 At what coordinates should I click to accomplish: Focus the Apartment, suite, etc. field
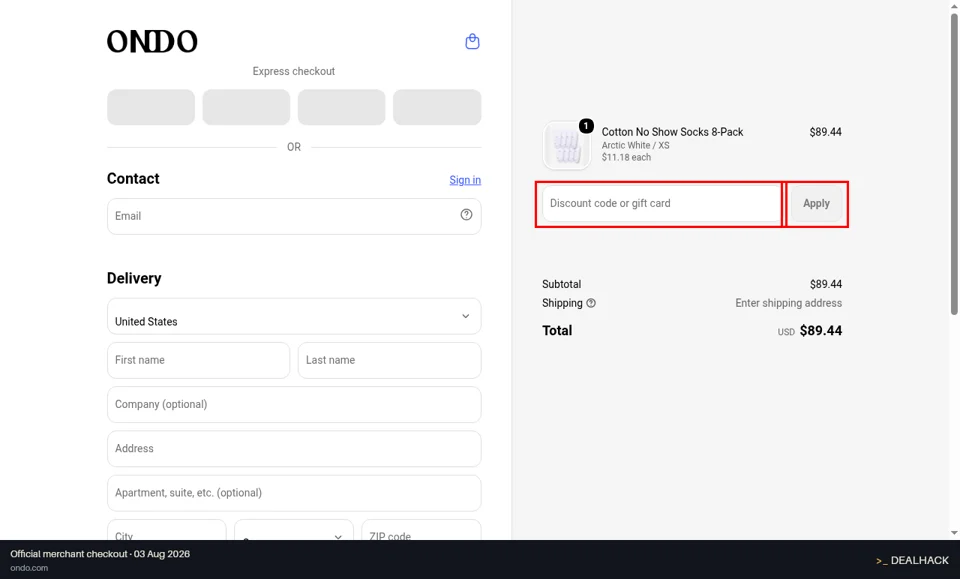(294, 493)
